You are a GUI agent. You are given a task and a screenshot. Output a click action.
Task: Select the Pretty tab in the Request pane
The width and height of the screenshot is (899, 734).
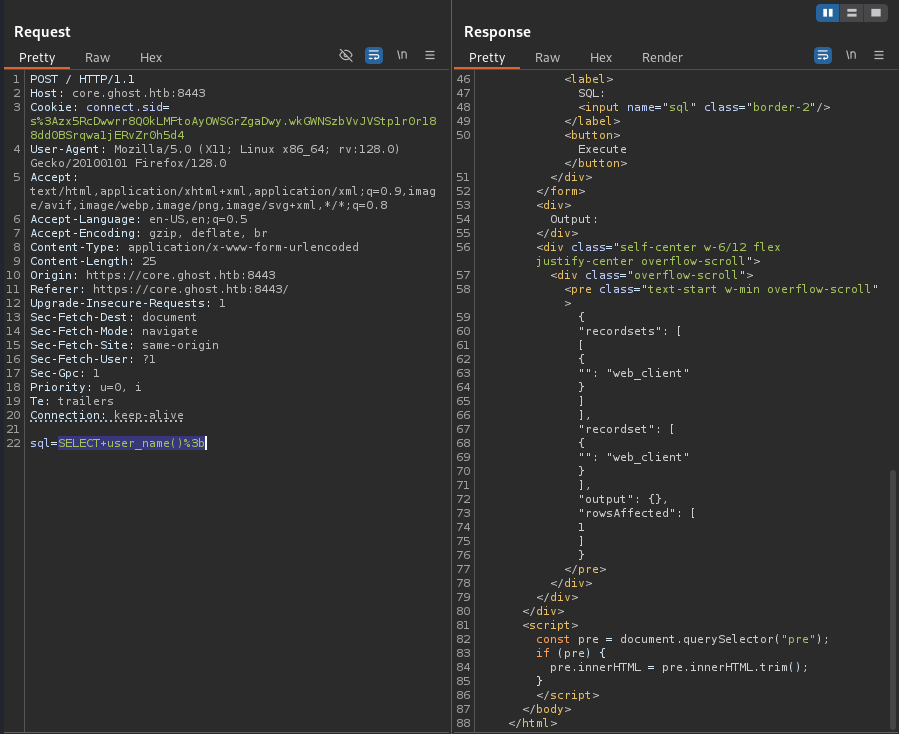coord(37,57)
